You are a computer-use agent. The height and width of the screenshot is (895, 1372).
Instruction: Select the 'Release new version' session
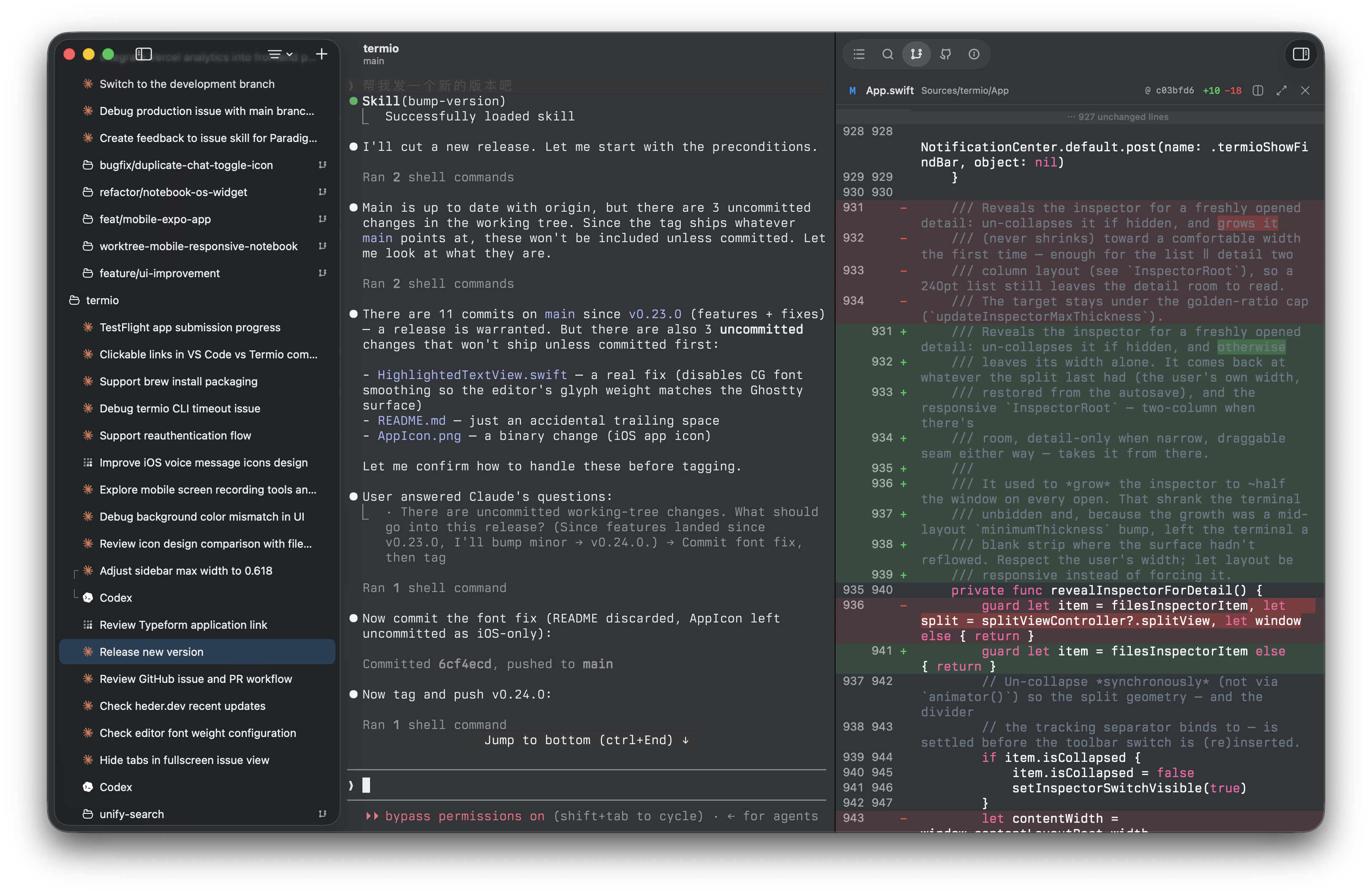point(197,652)
